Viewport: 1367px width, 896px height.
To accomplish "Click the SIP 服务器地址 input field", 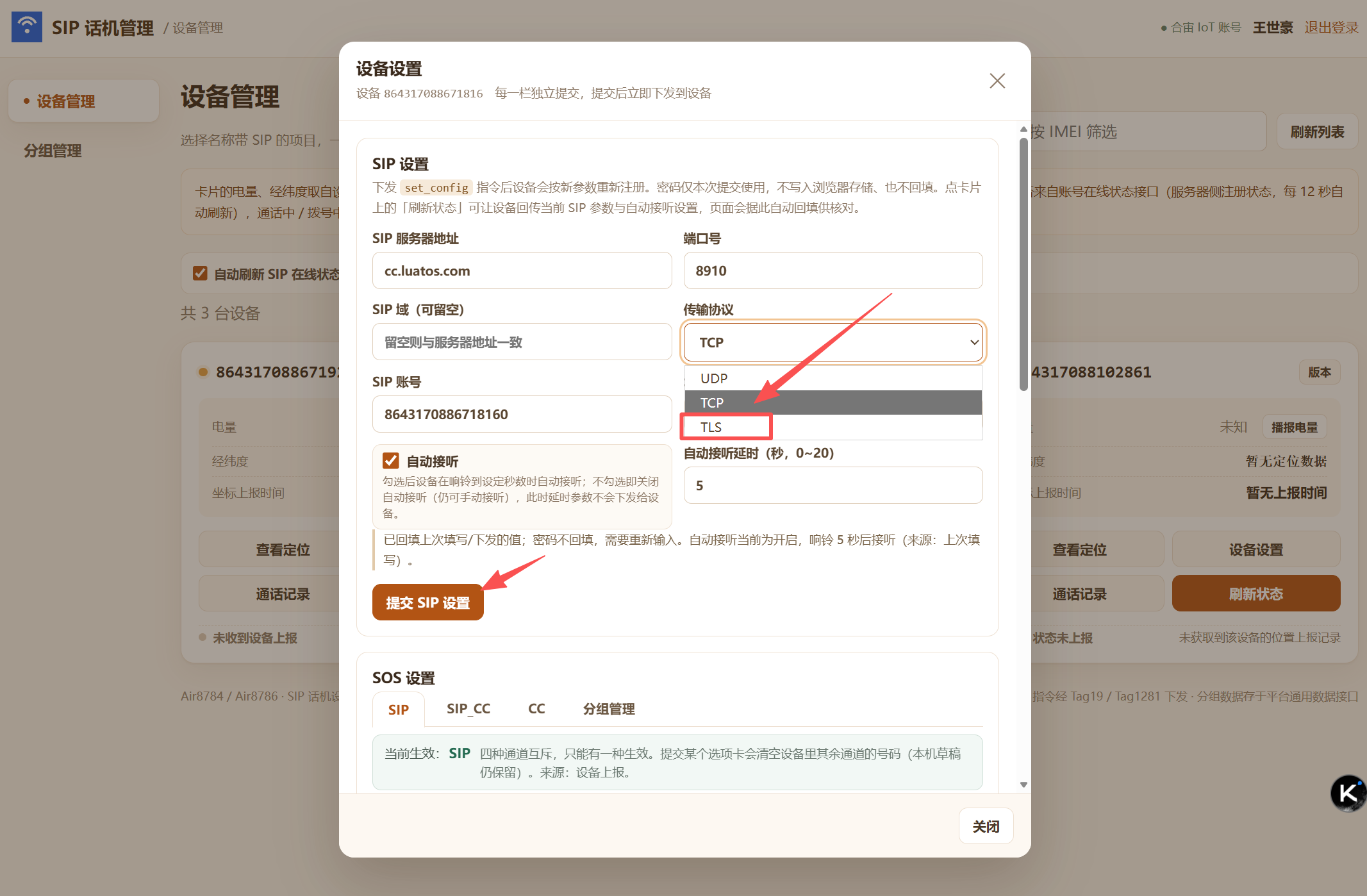I will pos(522,270).
